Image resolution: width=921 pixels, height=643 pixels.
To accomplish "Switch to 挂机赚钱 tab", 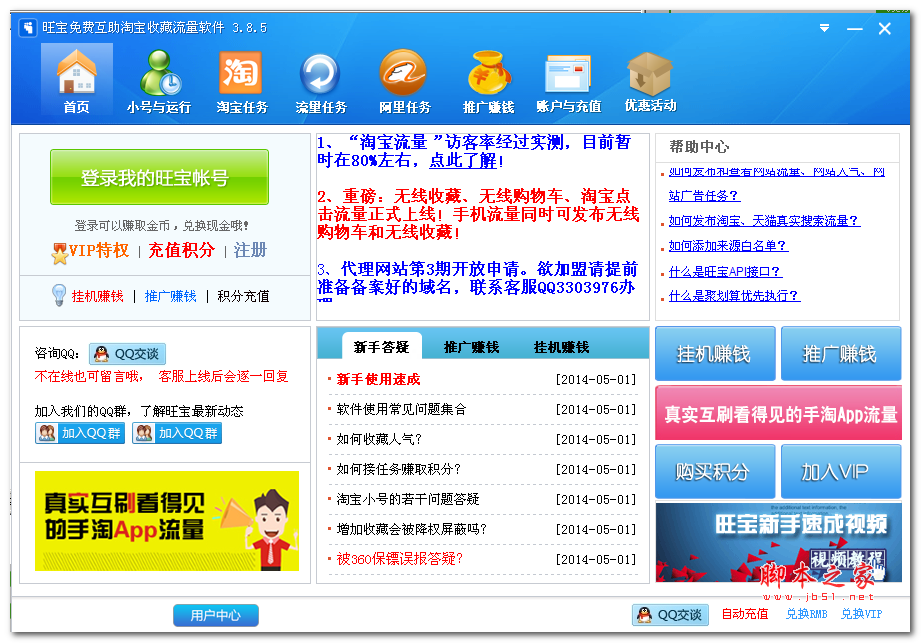I will coord(561,346).
